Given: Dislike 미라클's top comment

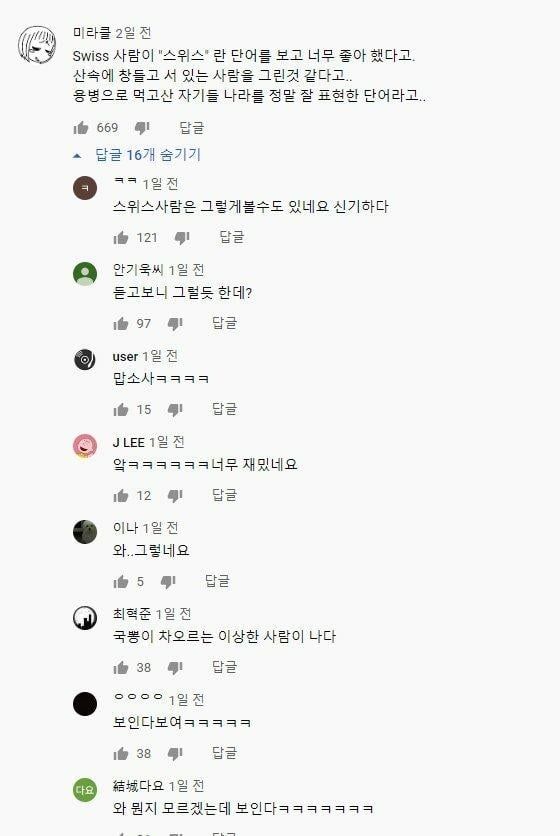Looking at the screenshot, I should (x=142, y=128).
